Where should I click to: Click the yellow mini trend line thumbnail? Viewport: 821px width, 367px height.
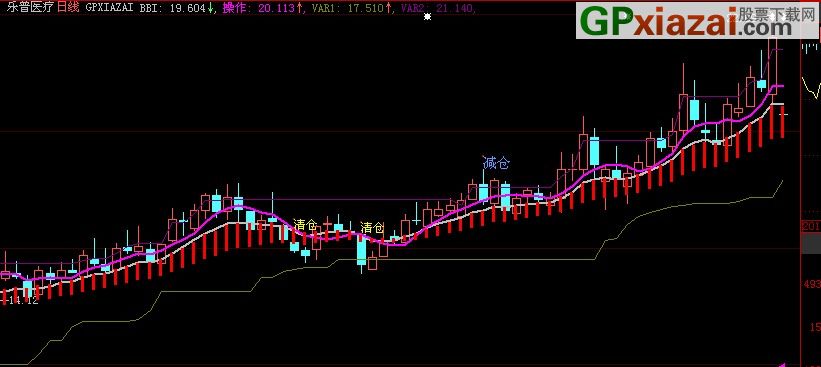(811, 87)
